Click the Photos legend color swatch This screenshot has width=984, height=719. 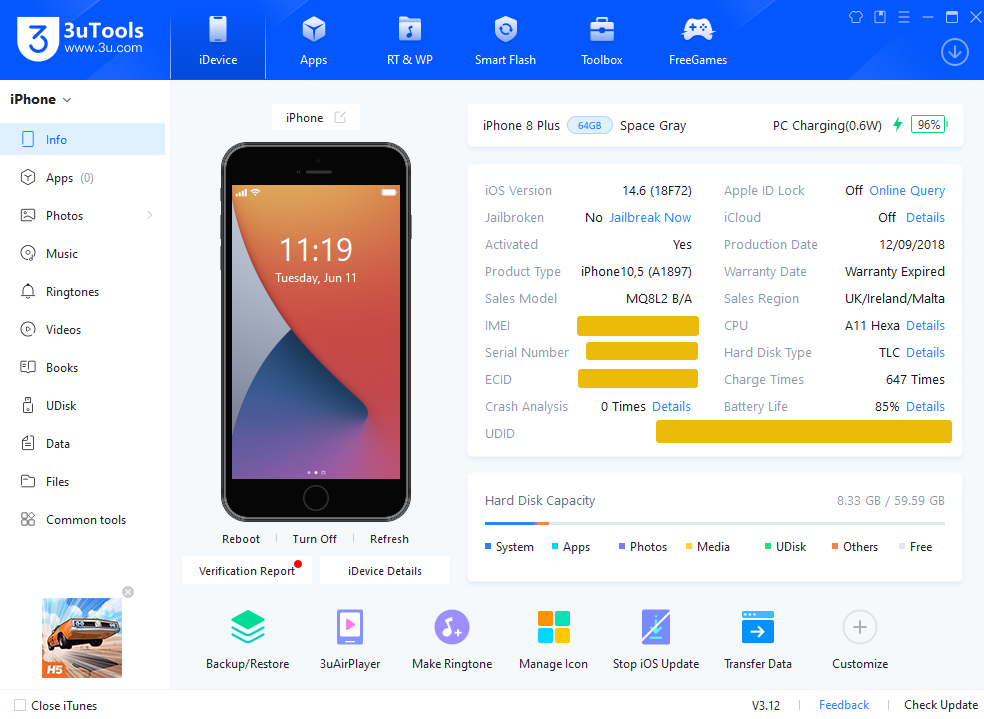[622, 546]
